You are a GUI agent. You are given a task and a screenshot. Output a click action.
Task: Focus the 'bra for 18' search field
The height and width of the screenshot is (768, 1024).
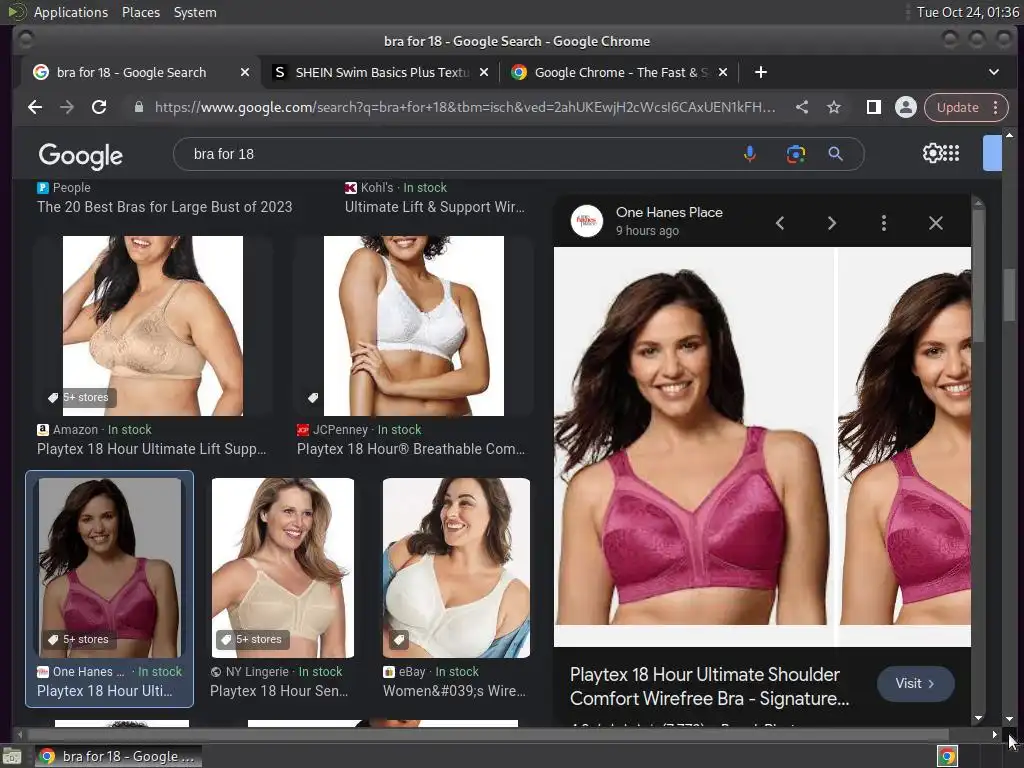(457, 154)
